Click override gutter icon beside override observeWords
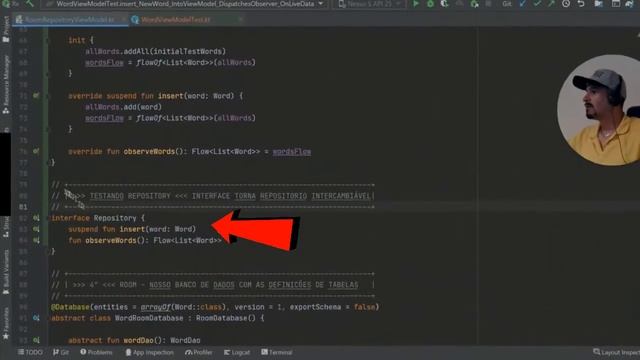640x360 pixels. tap(36, 151)
